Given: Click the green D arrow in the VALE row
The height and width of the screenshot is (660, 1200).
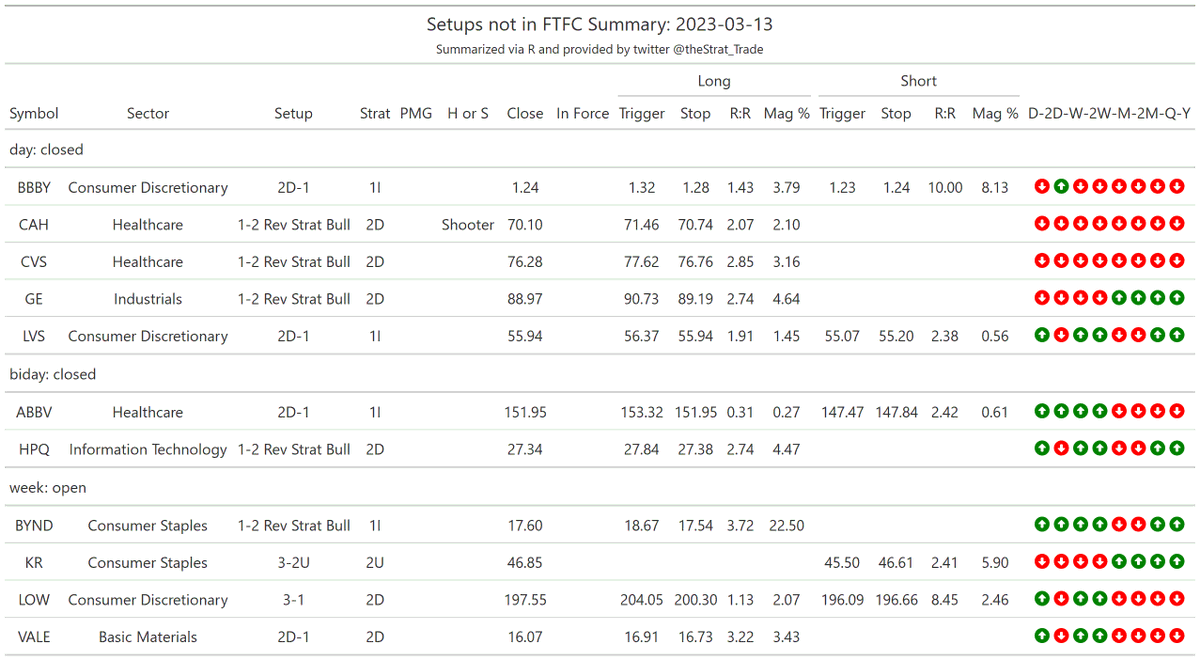Looking at the screenshot, I should coord(1042,636).
